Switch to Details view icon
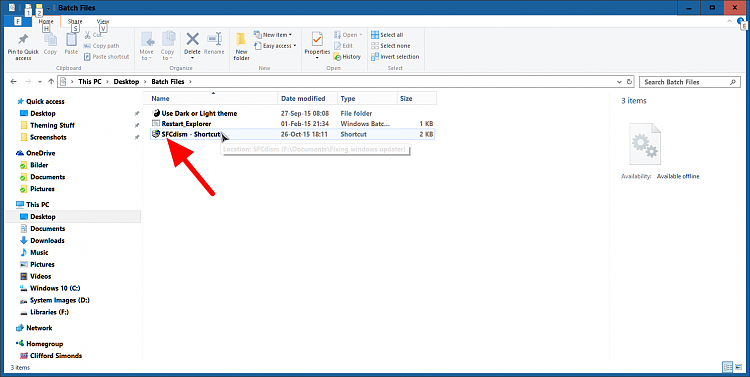 pos(728,367)
